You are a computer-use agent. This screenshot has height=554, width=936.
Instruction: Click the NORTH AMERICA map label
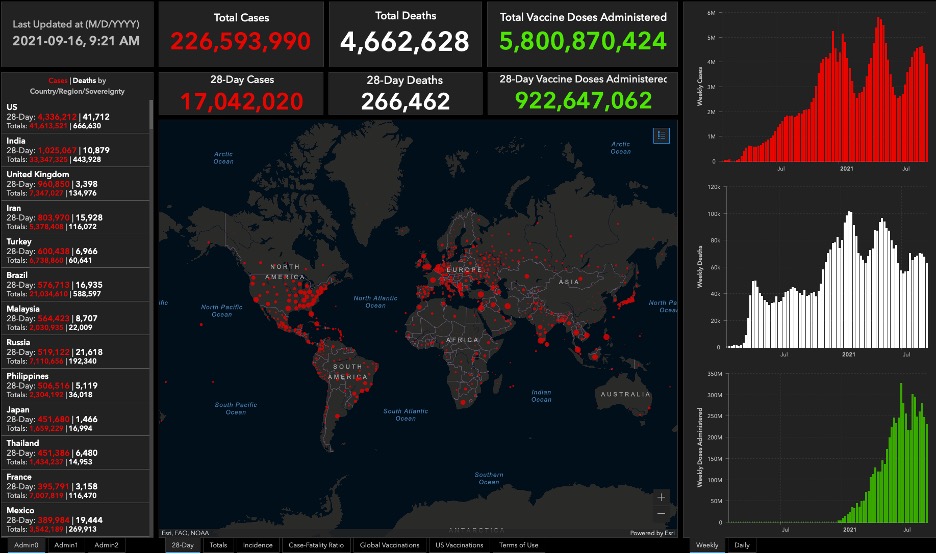285,272
